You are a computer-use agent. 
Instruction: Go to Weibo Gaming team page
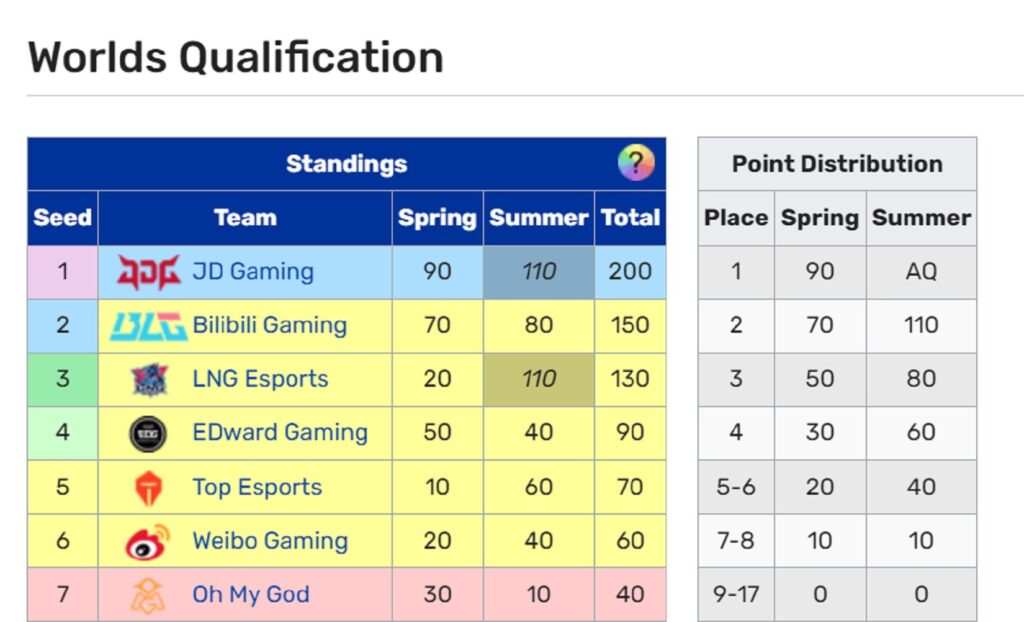pos(270,542)
